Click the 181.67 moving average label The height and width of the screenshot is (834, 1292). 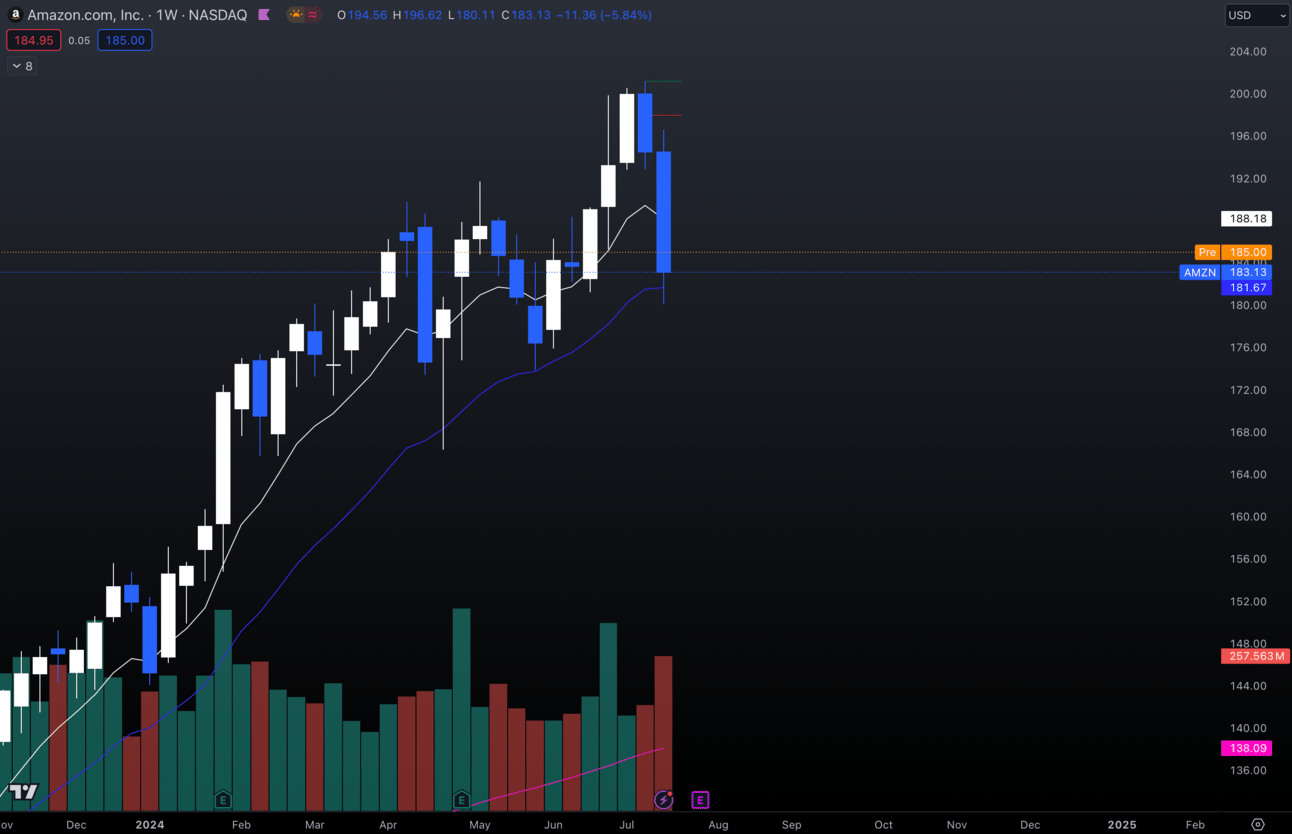(x=1246, y=287)
